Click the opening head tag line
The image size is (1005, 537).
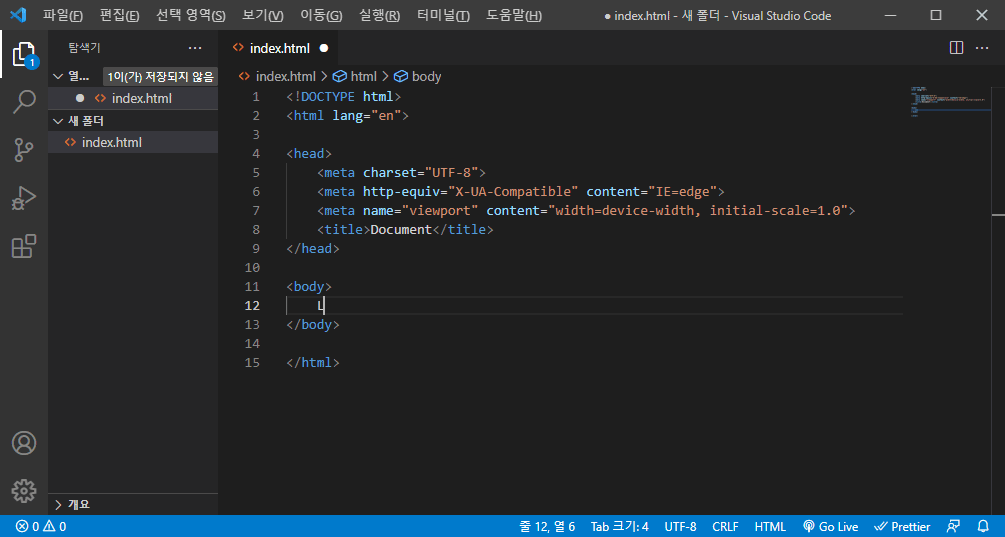[309, 154]
